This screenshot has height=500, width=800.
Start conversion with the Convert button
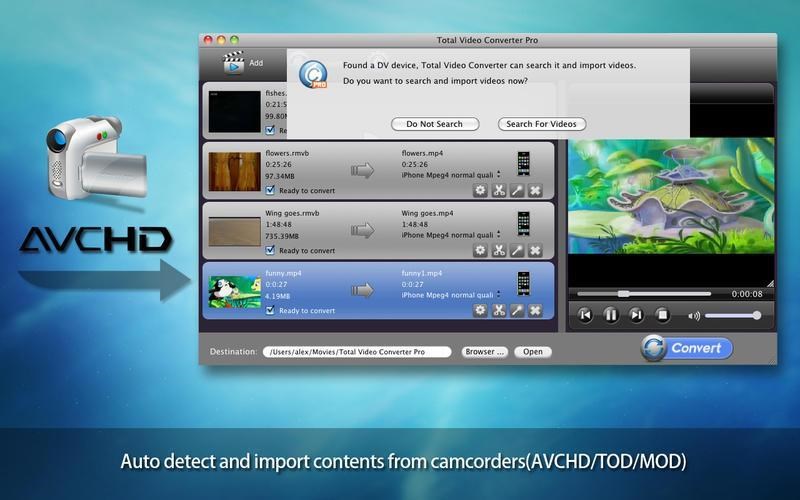click(x=687, y=348)
